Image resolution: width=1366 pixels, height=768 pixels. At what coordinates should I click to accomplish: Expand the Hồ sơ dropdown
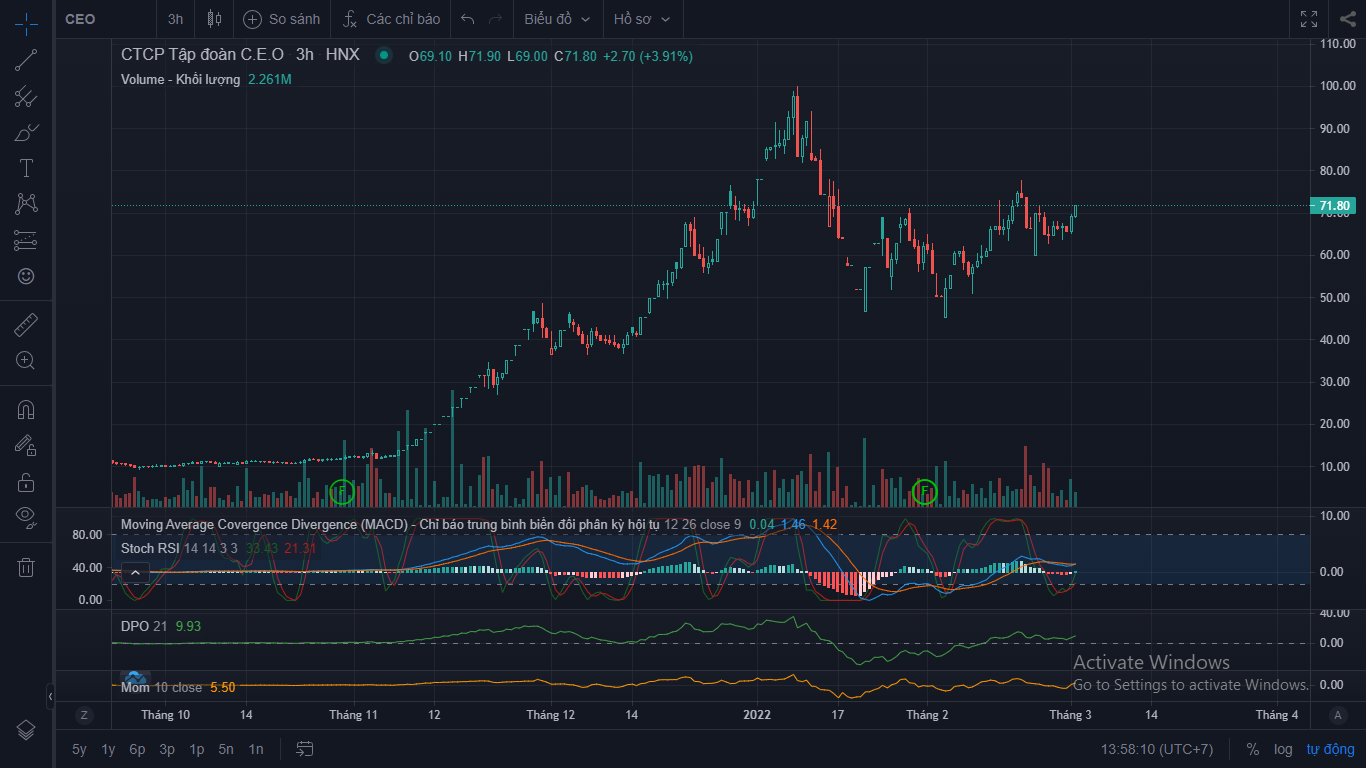click(x=642, y=19)
